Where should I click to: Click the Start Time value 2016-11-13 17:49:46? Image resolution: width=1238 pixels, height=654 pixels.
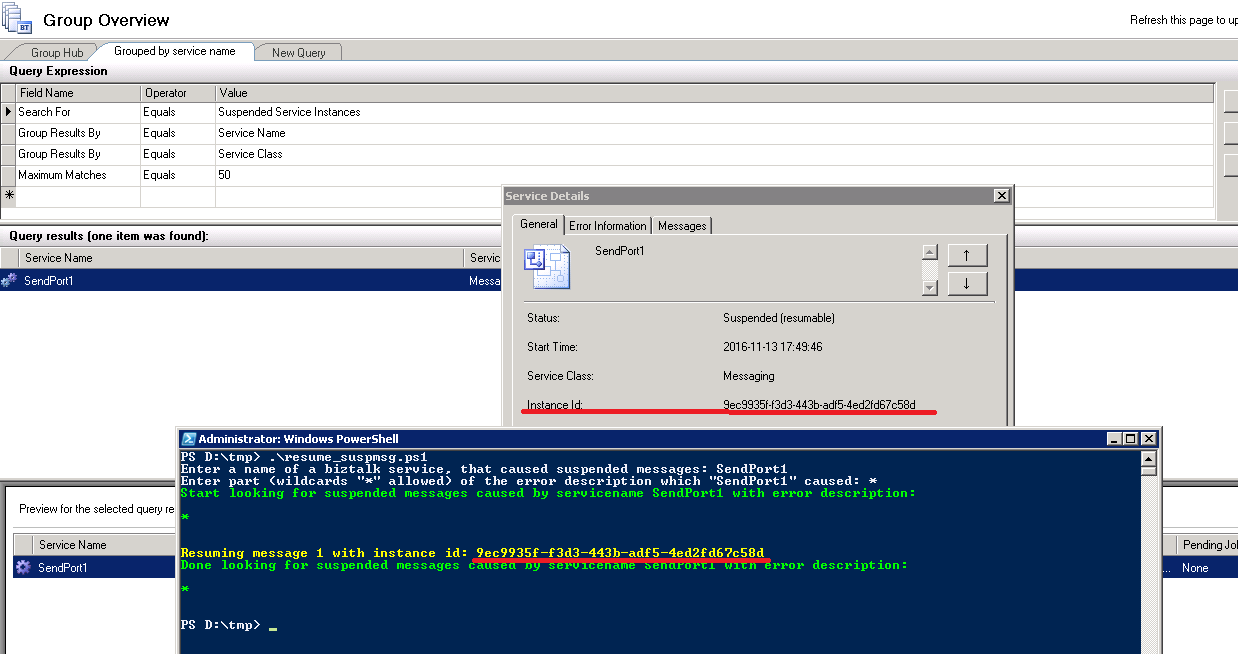coord(773,347)
